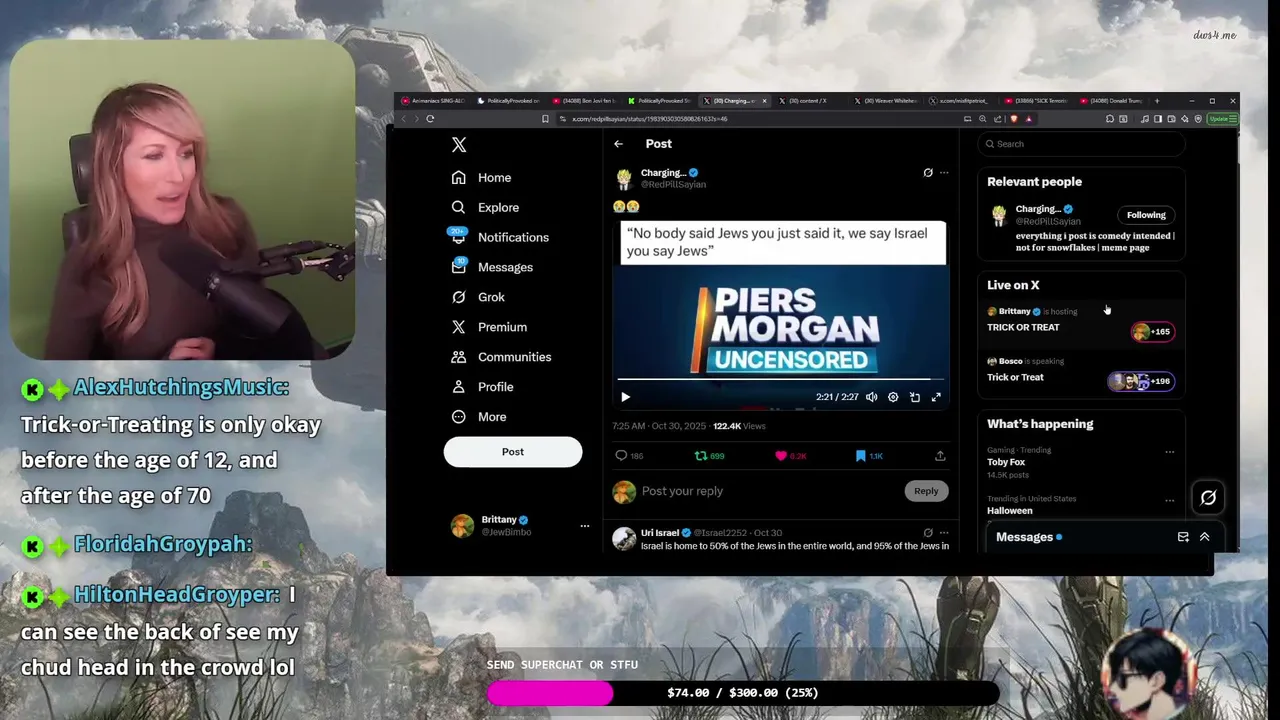The image size is (1280, 720).
Task: Click the X logo in sidebar
Action: [459, 145]
